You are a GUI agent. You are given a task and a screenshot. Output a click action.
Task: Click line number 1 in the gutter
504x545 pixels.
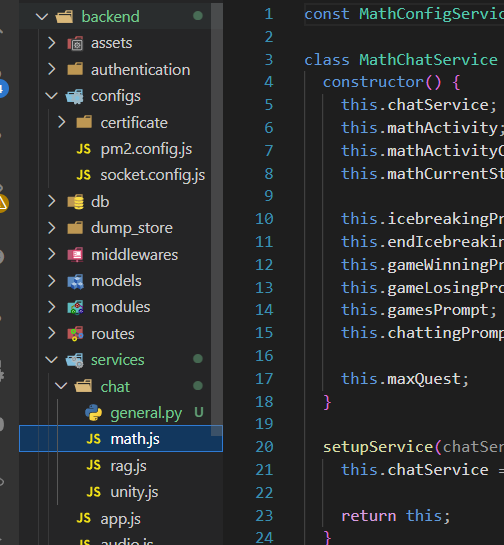(268, 14)
